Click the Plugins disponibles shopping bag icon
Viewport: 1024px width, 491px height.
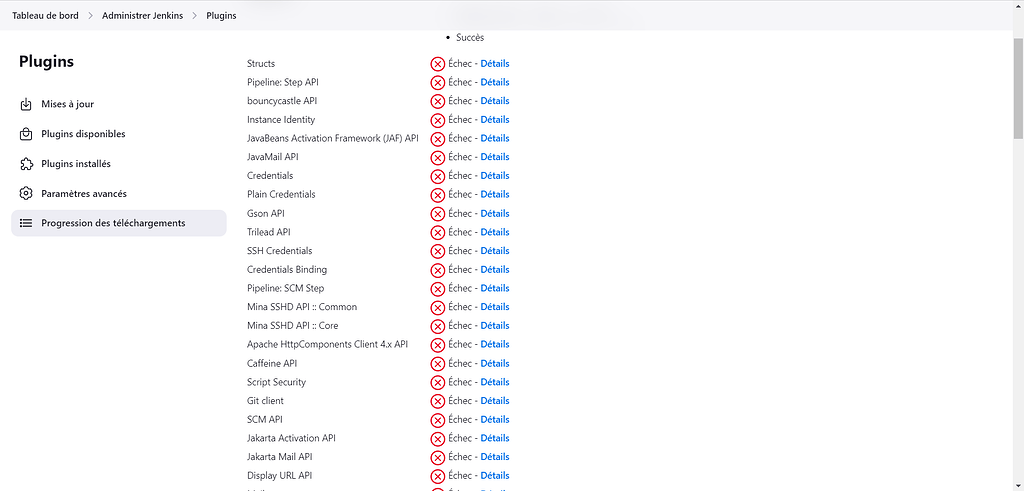coord(27,134)
